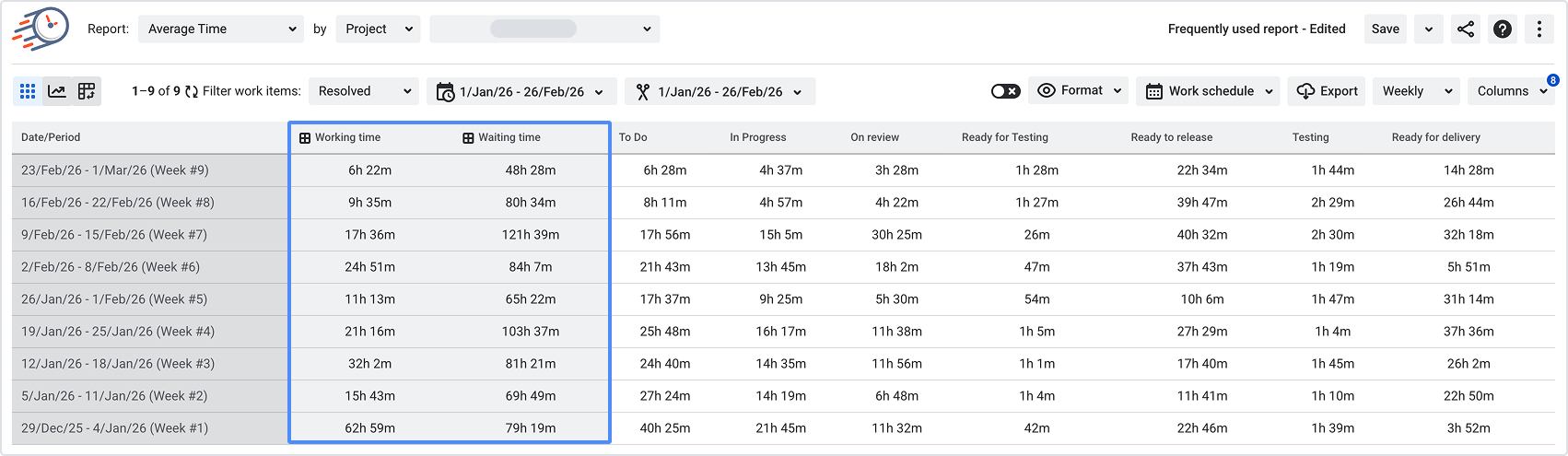Click the 62h 59m working time cell
The height and width of the screenshot is (456, 1568).
370,428
